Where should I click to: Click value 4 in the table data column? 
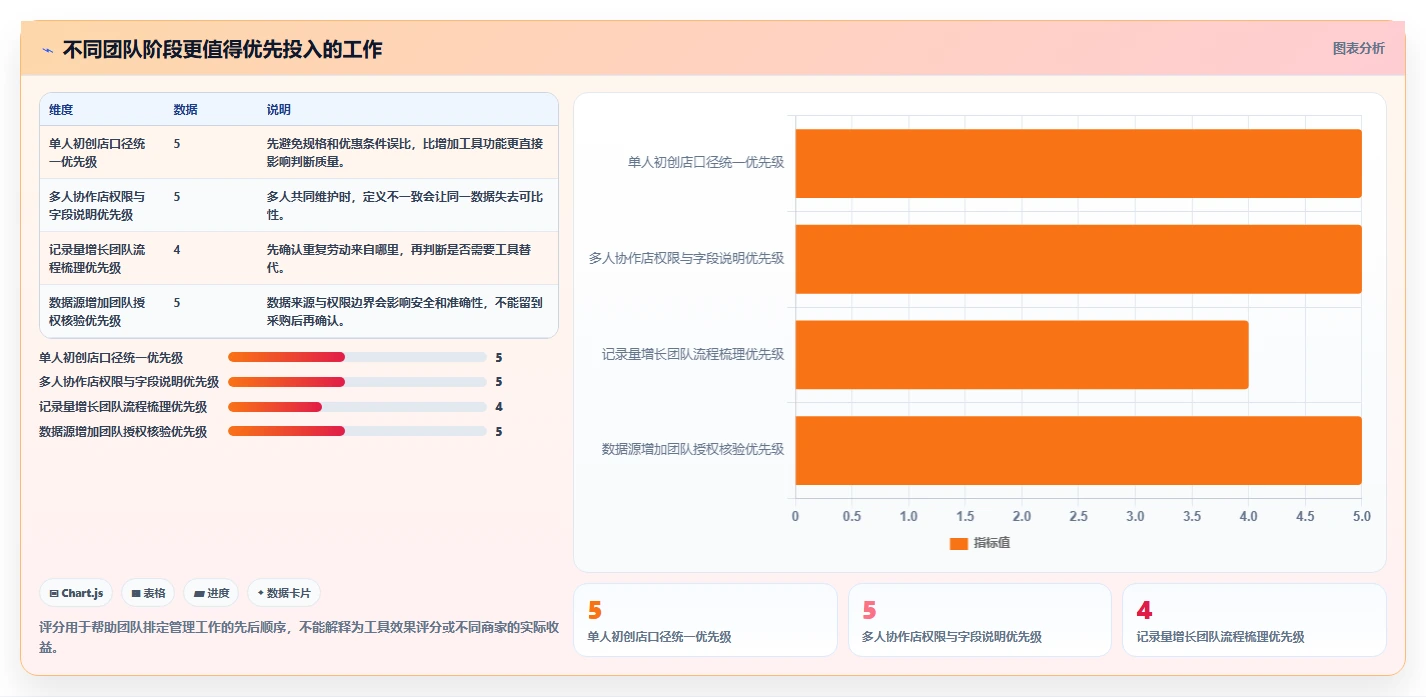[177, 250]
